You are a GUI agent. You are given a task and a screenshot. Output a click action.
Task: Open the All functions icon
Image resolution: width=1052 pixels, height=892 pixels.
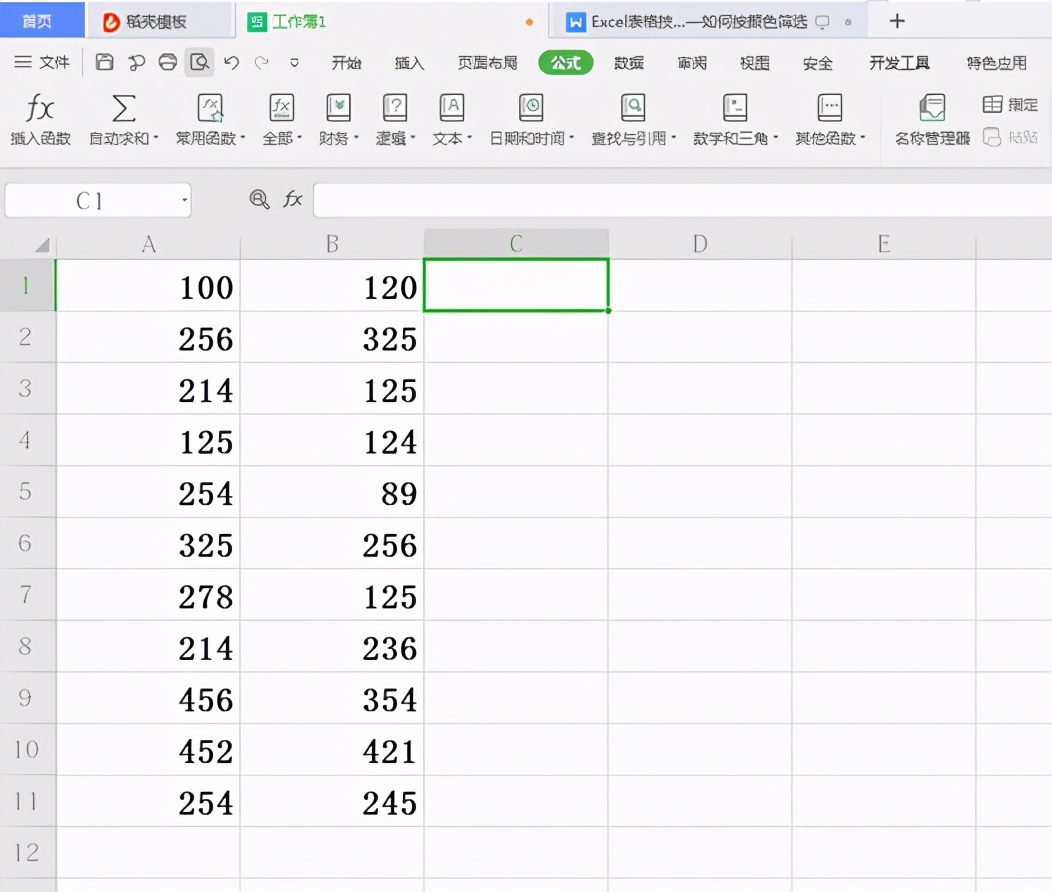pyautogui.click(x=281, y=108)
